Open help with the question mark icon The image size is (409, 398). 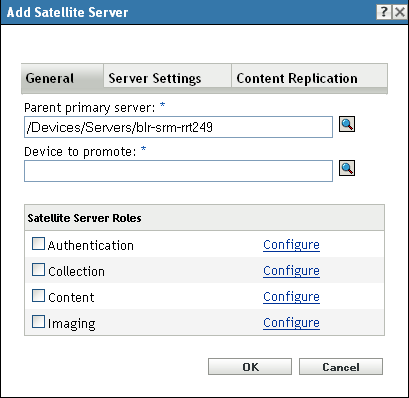point(384,12)
